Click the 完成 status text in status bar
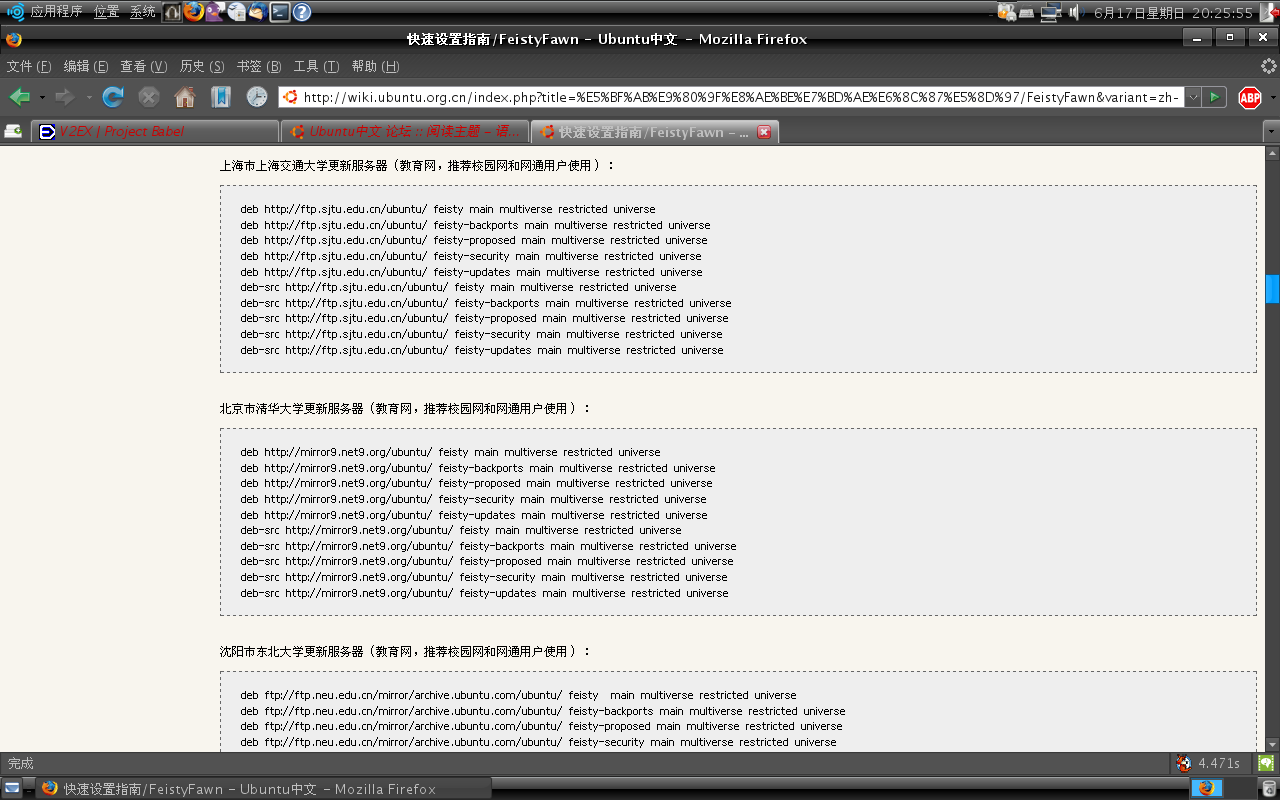Viewport: 1280px width, 800px height. [20, 763]
